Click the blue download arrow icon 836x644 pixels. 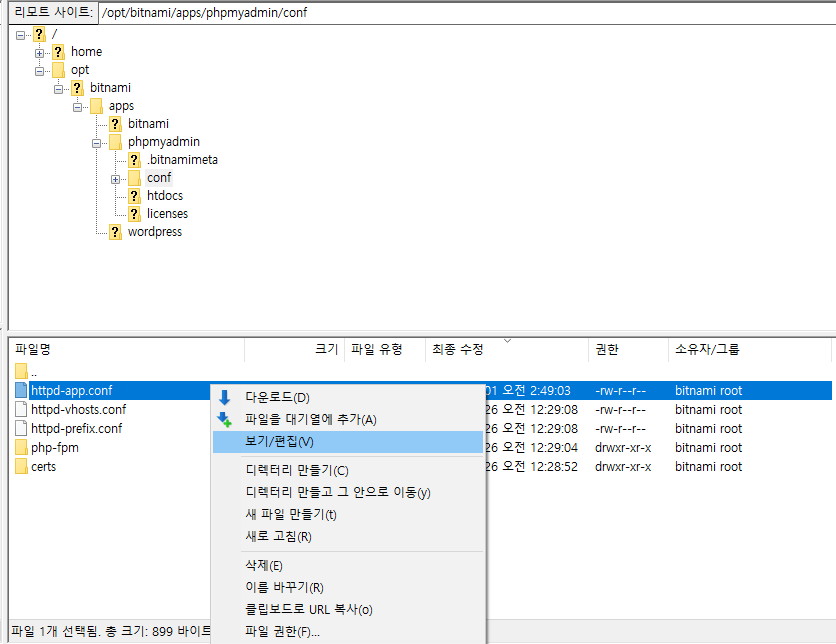click(x=224, y=397)
